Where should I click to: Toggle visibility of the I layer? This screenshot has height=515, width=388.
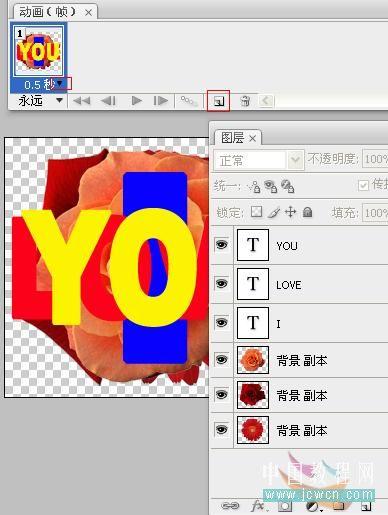pos(222,323)
